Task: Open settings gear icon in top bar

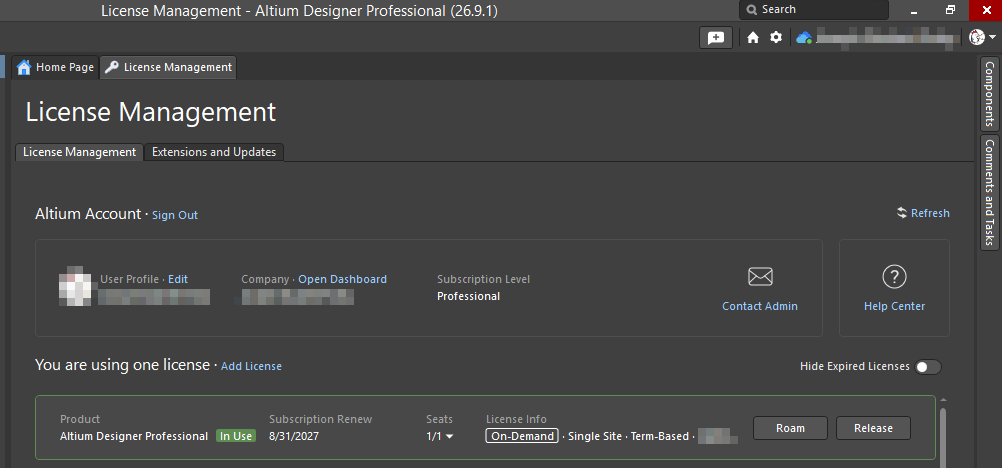Action: click(x=776, y=38)
